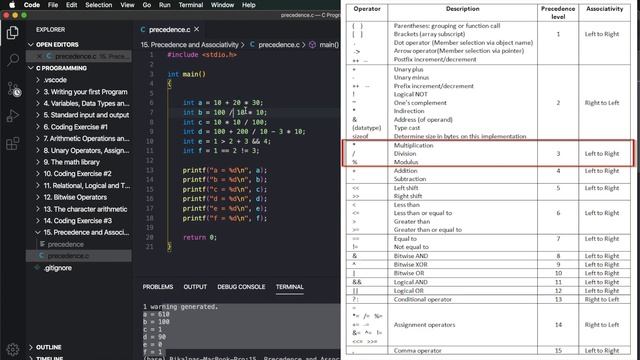Place cursor on line 6 int a
640x360 pixels.
pyautogui.click(x=223, y=102)
